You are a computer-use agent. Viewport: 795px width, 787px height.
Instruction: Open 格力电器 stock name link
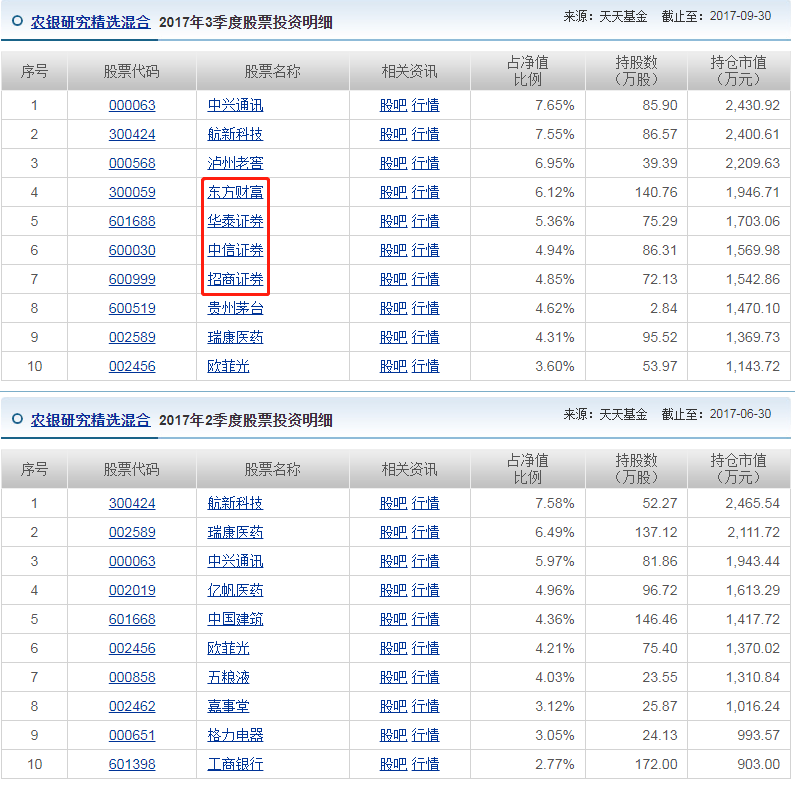click(x=235, y=735)
